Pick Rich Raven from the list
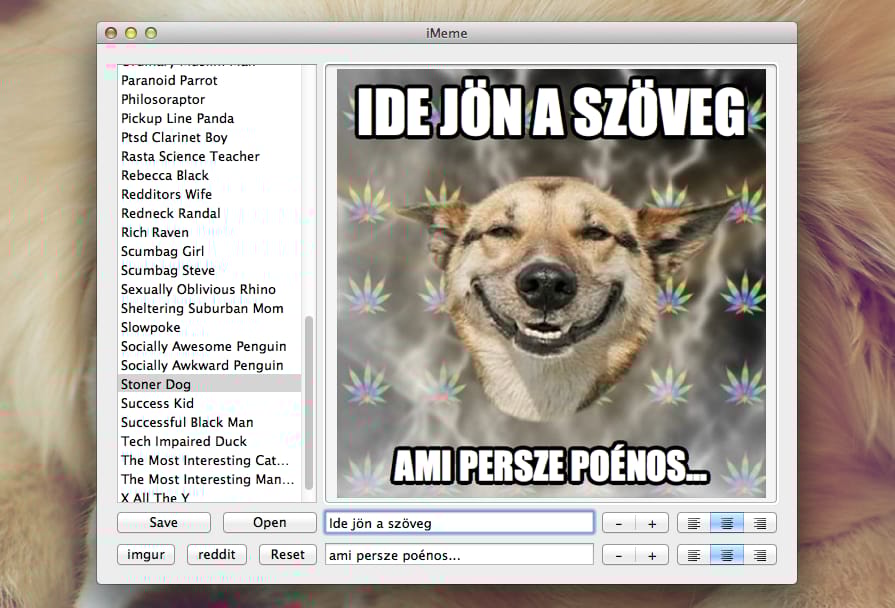The width and height of the screenshot is (895, 608). [209, 232]
